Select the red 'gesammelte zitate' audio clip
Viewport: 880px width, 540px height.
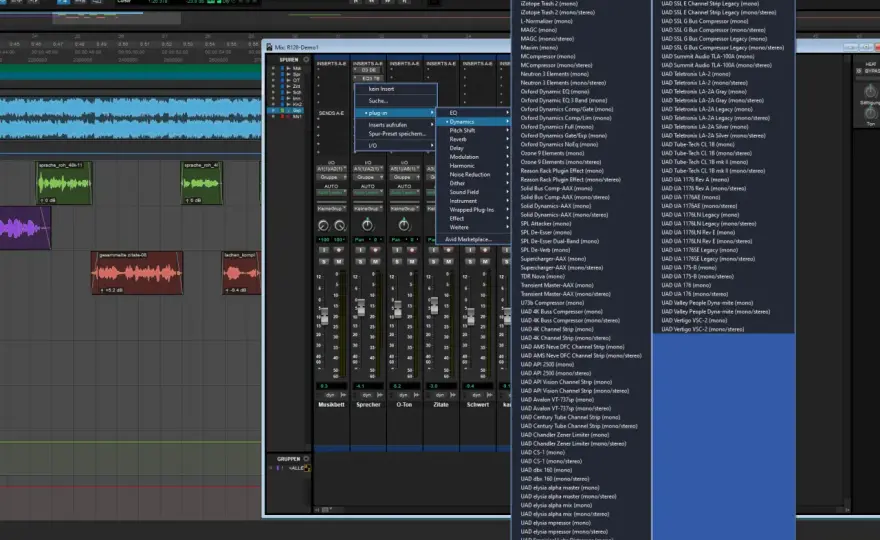click(137, 273)
